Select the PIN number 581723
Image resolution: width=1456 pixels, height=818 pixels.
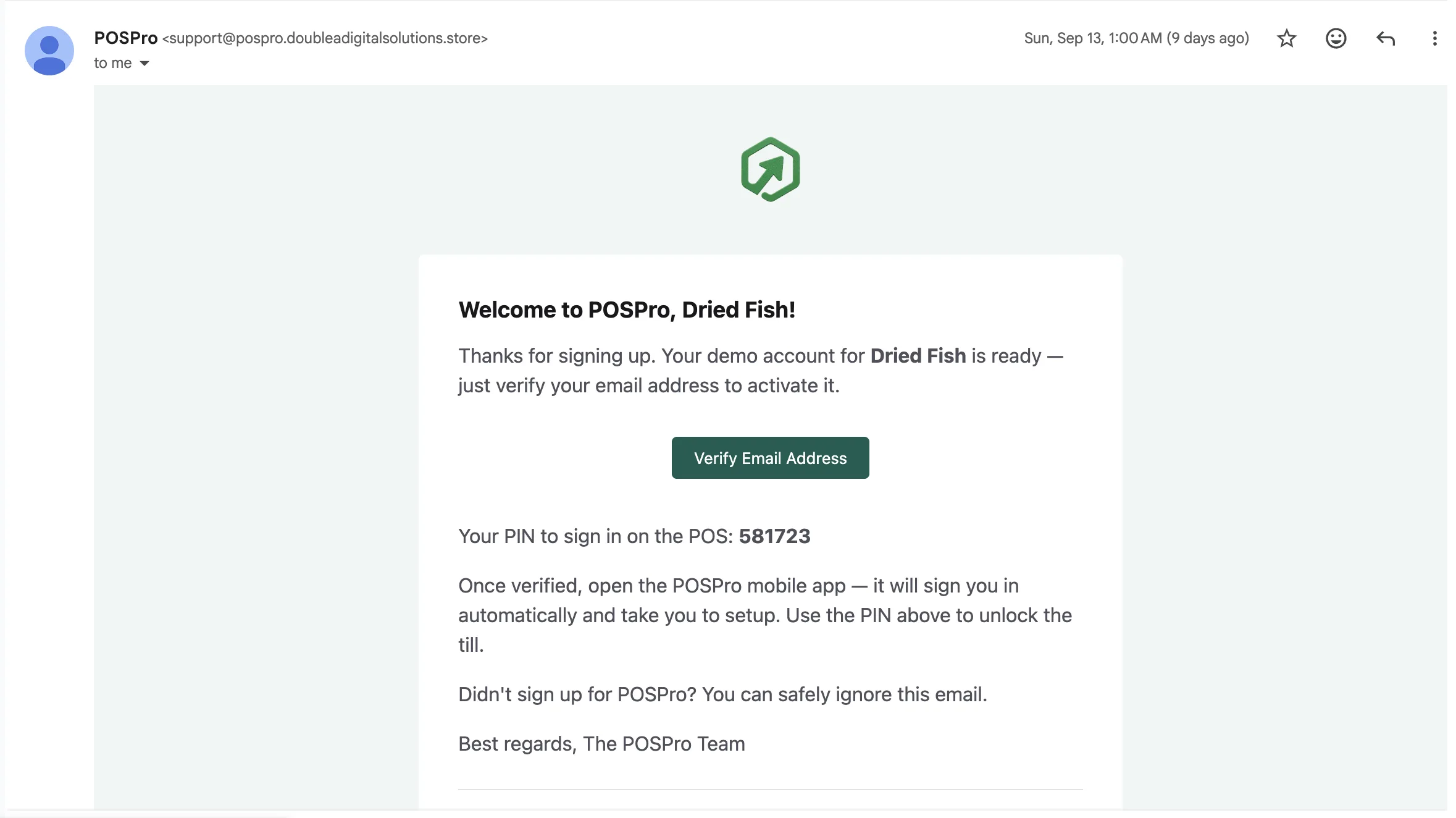tap(774, 536)
